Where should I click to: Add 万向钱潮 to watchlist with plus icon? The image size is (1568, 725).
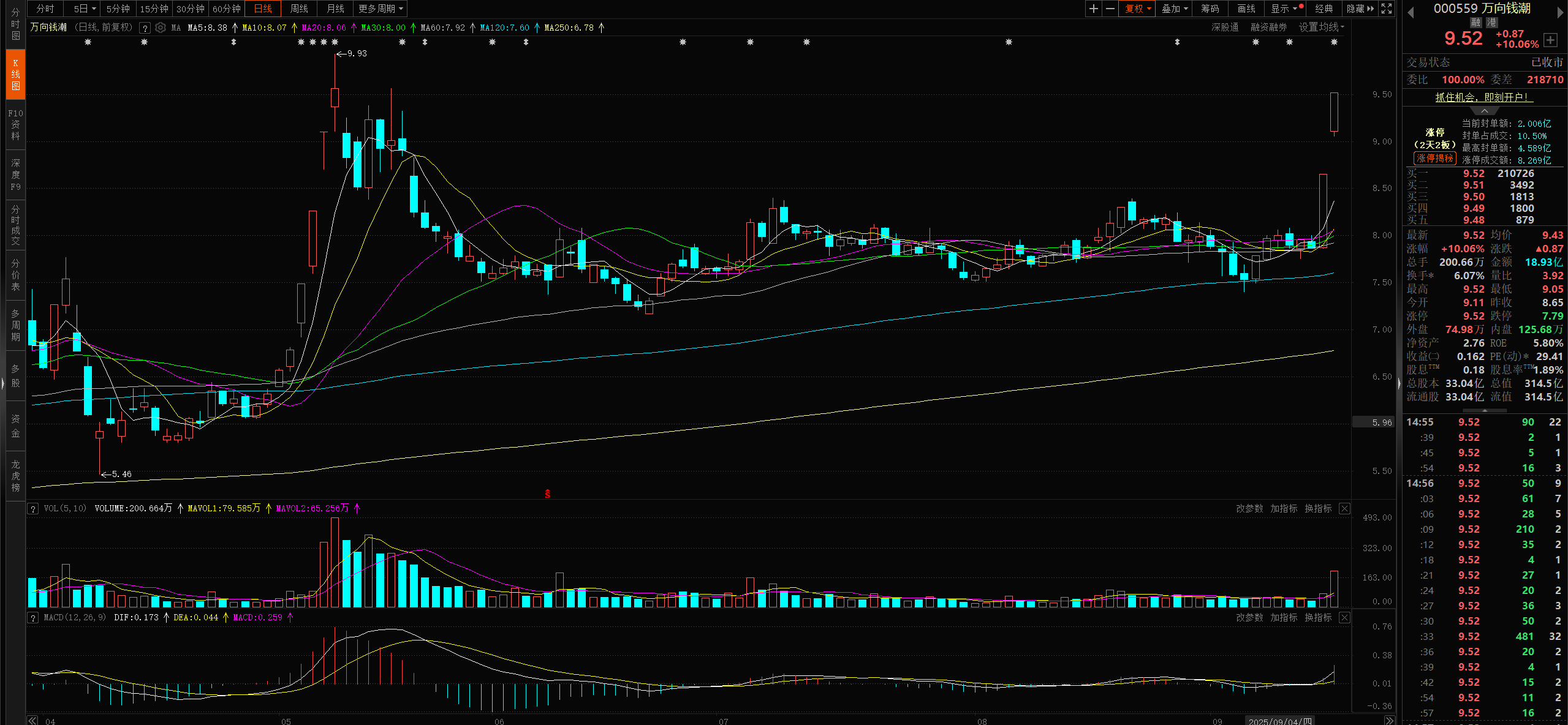1550,40
